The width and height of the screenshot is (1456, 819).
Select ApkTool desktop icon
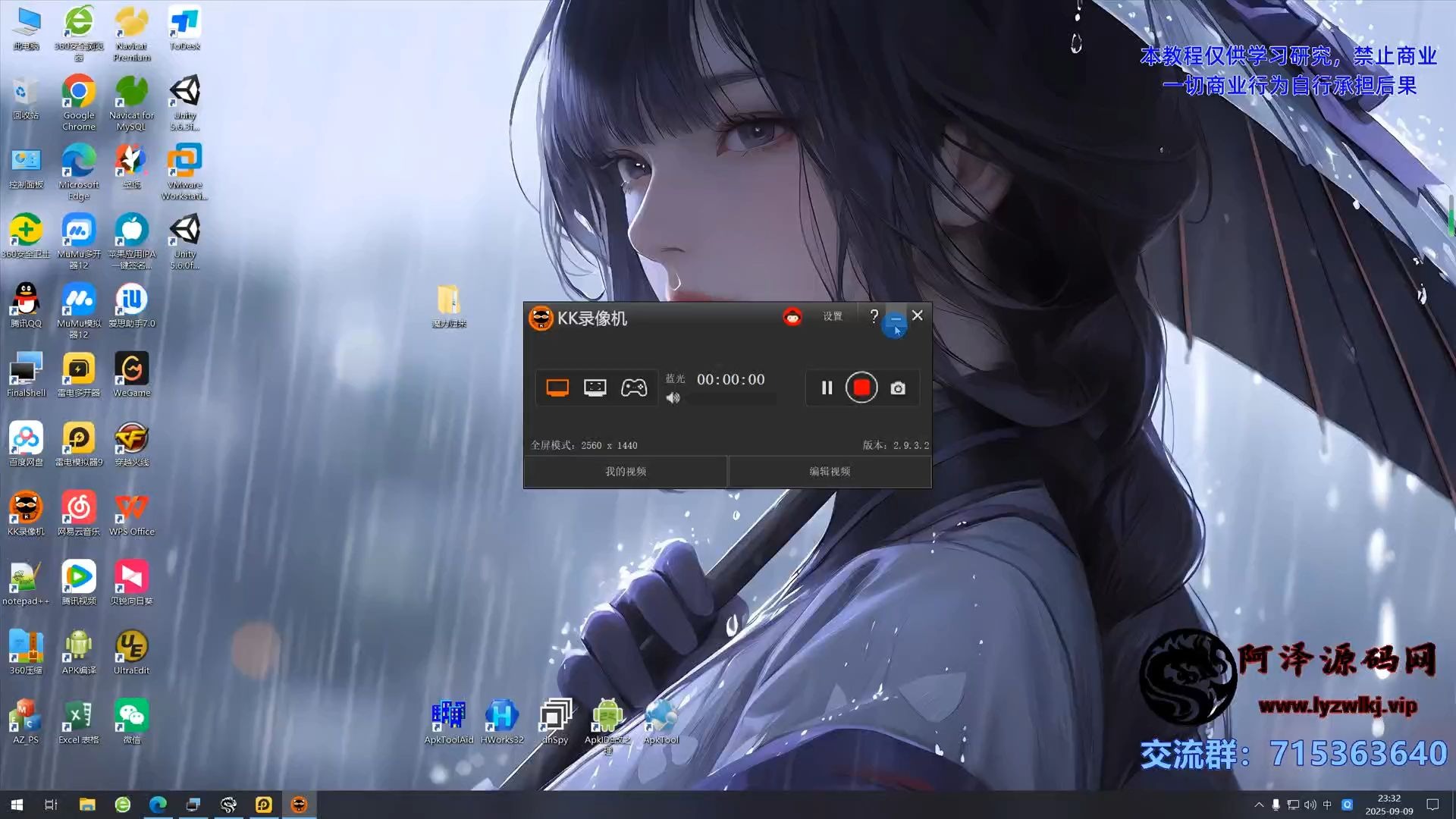tap(661, 721)
